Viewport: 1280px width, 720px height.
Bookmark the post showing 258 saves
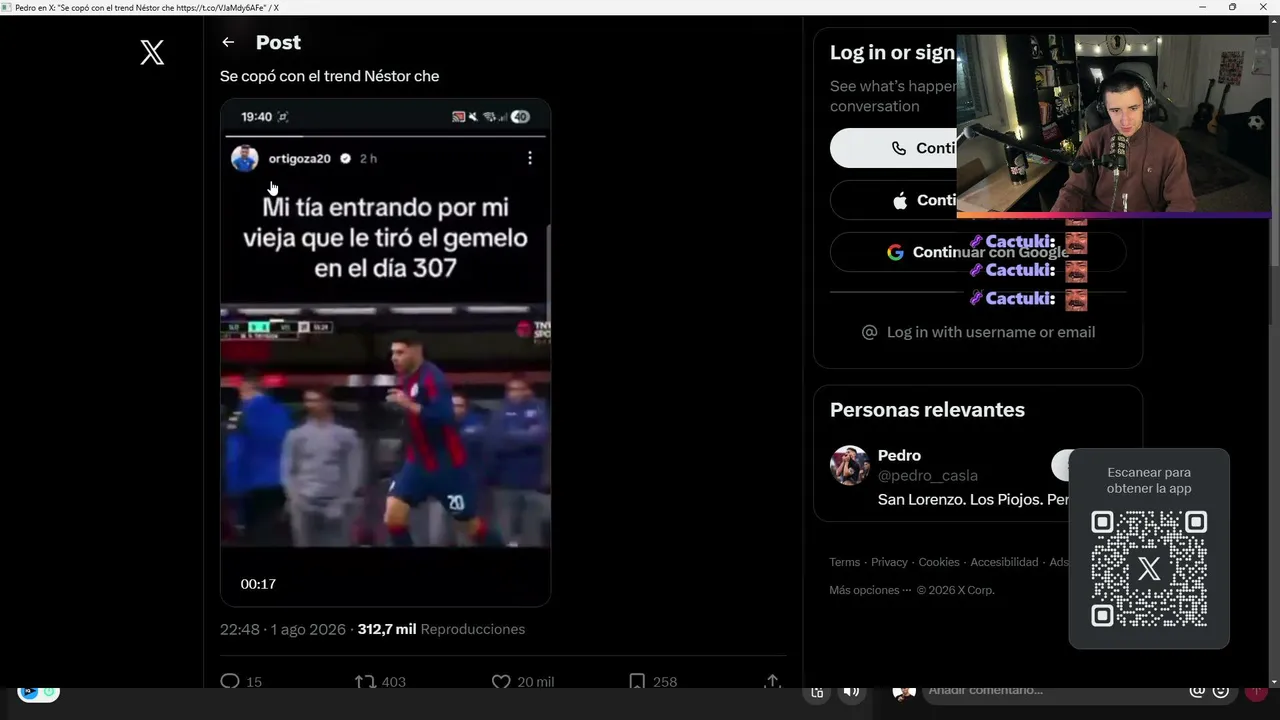click(x=637, y=681)
